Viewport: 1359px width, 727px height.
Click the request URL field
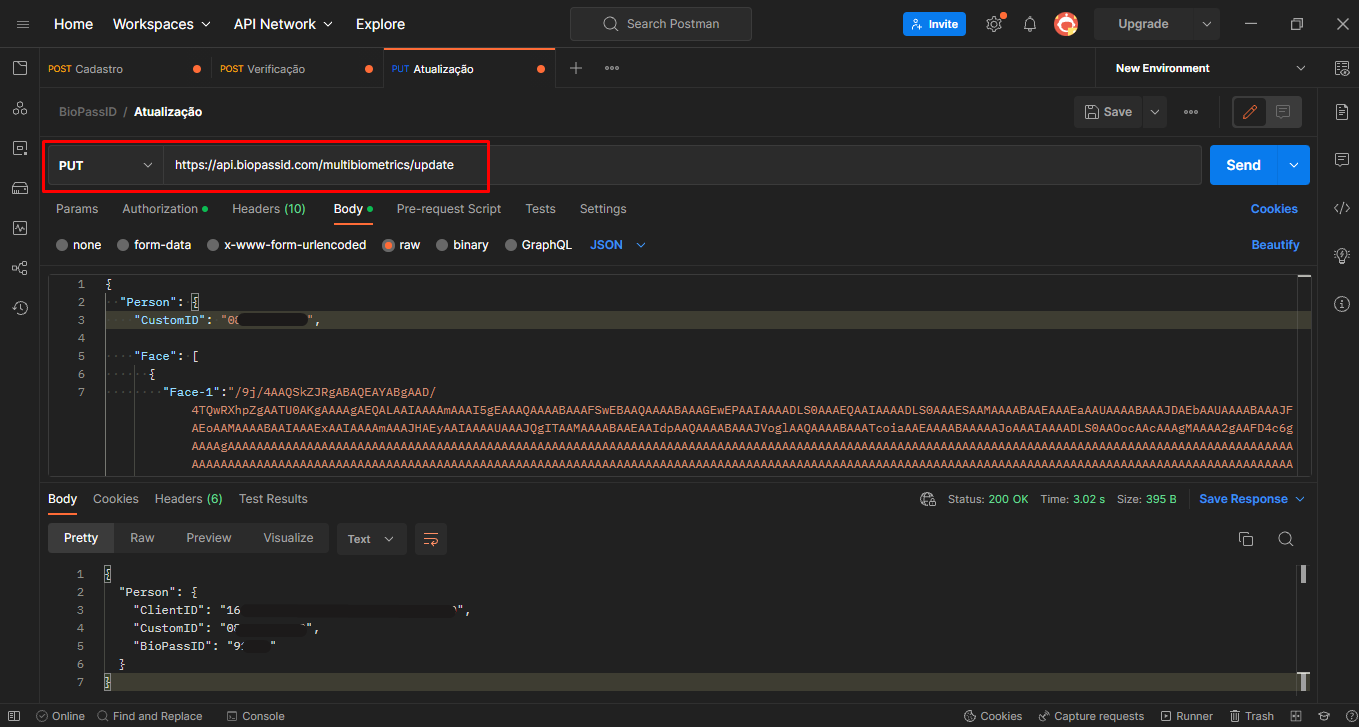[682, 165]
